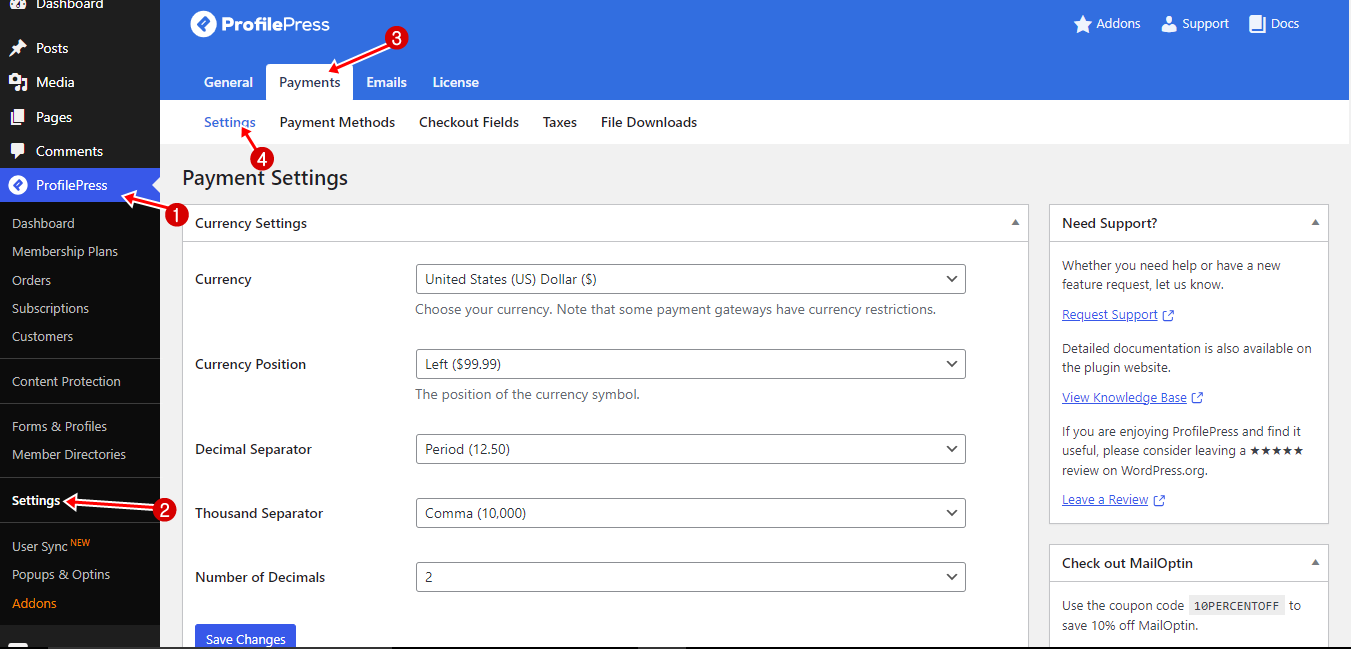Click the Media icon in sidebar

17,82
